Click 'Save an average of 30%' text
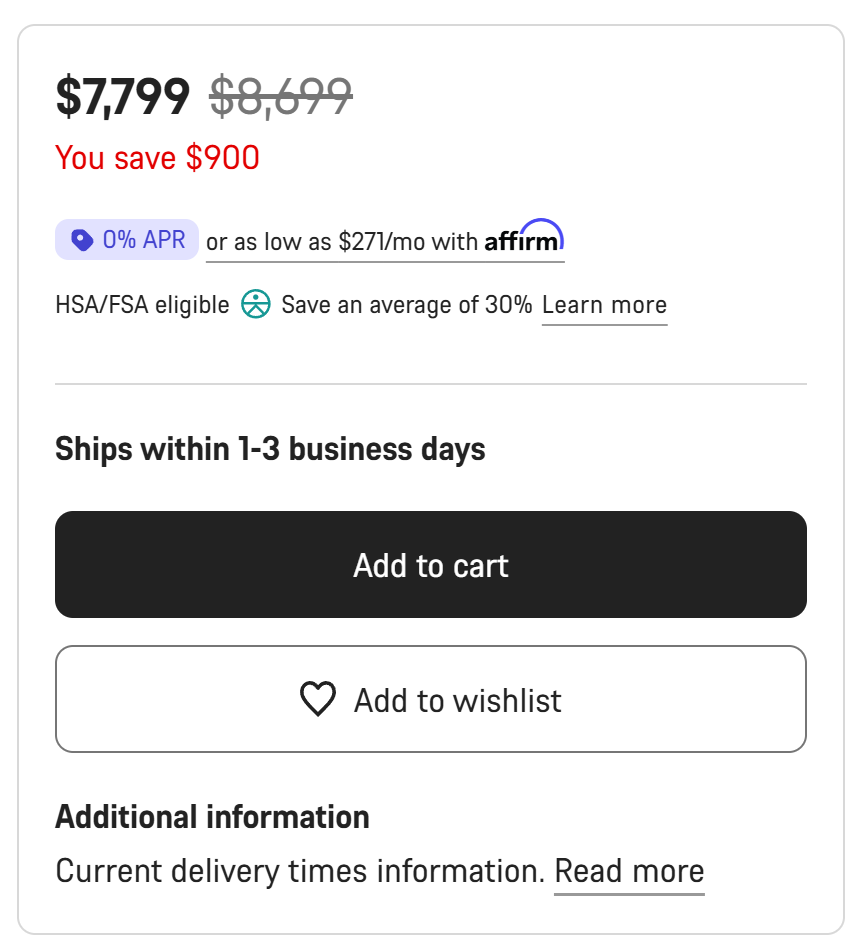 coord(406,305)
